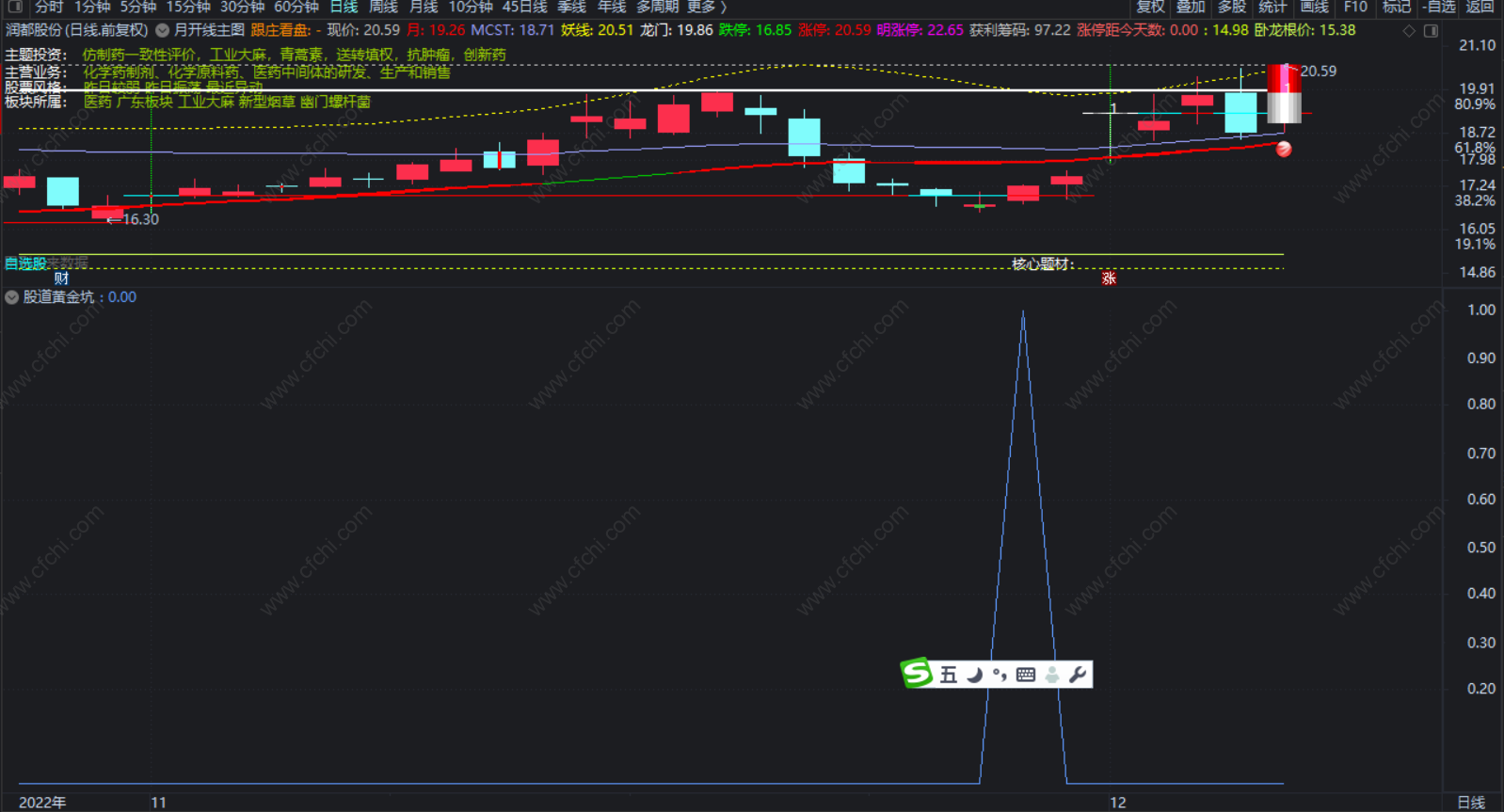Open Sogou soft keyboard icon
The width and height of the screenshot is (1504, 812).
[1026, 675]
